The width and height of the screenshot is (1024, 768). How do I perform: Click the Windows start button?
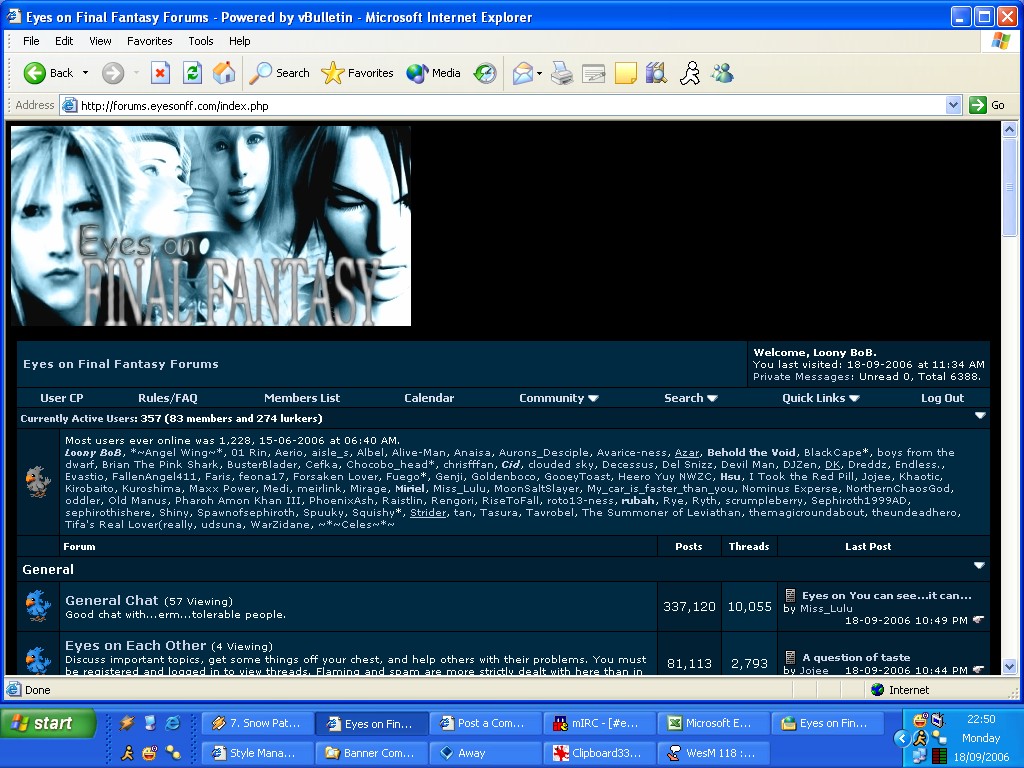48,724
